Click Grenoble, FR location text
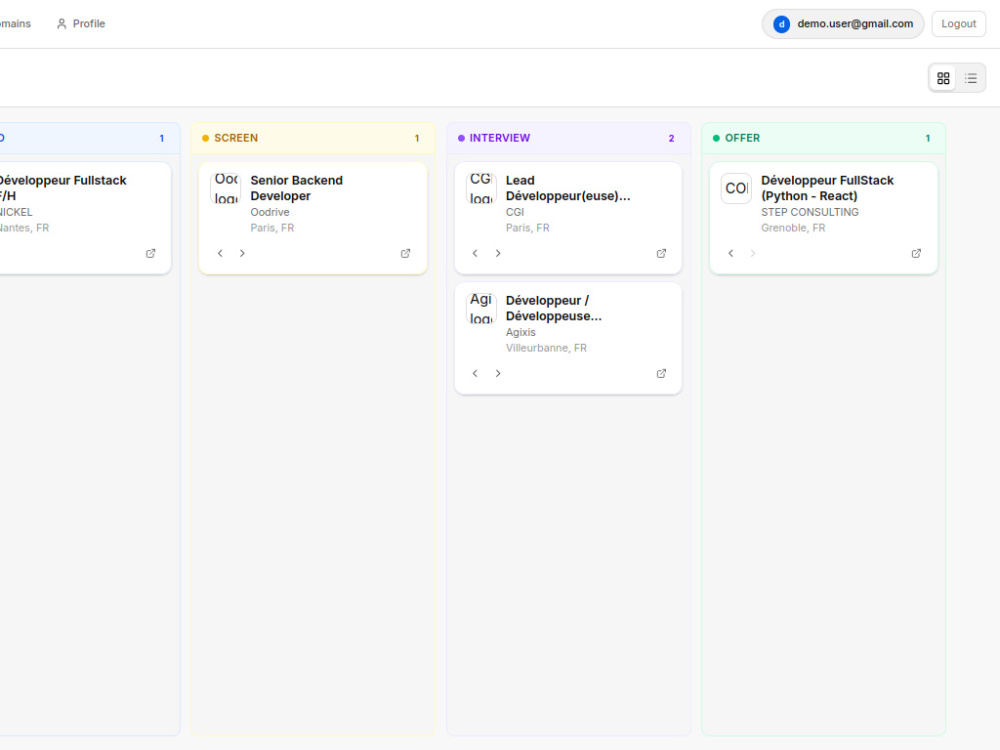Viewport: 1000px width, 750px height. [x=793, y=228]
